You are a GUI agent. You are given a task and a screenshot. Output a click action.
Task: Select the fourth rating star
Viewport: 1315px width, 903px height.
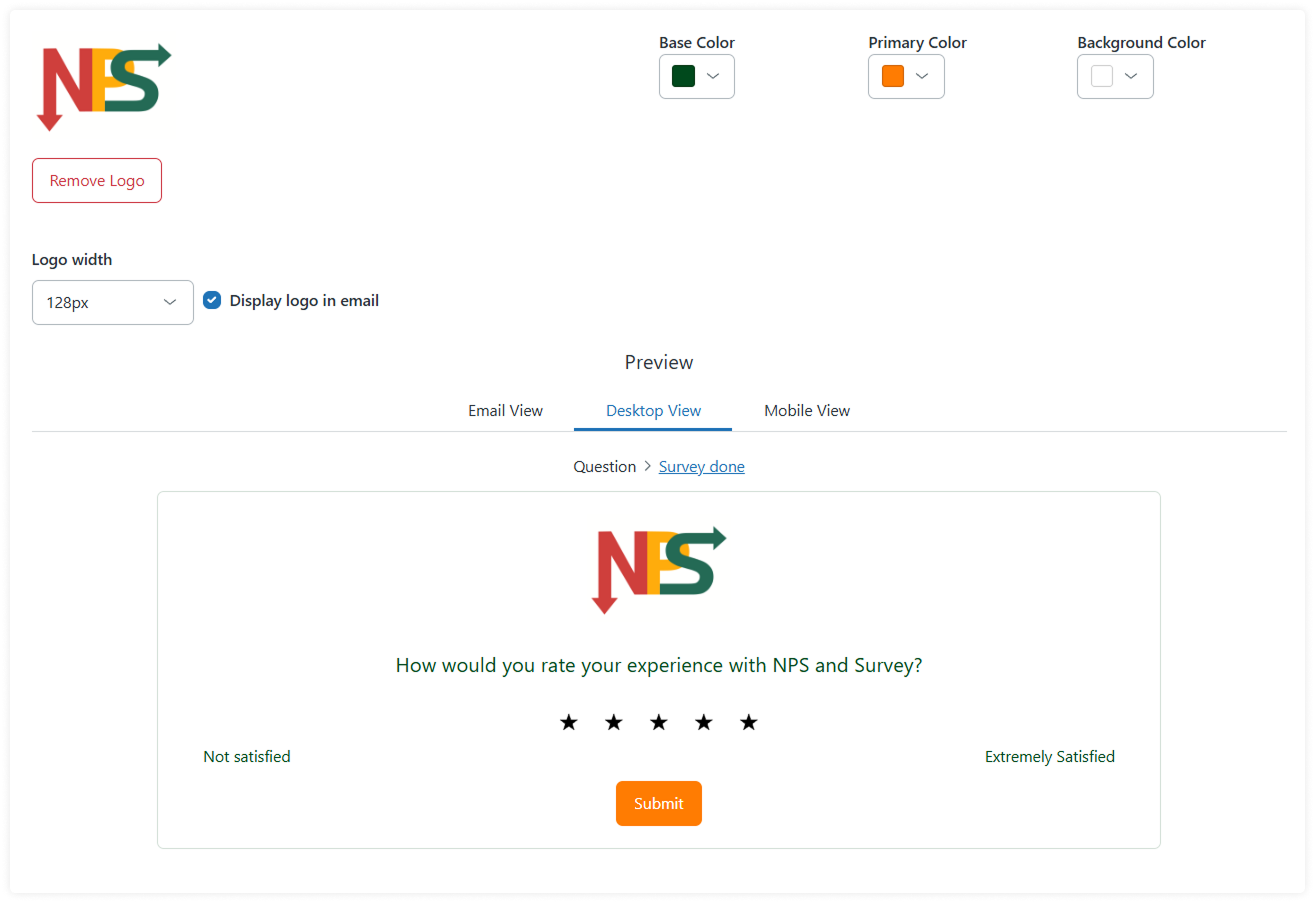703,721
